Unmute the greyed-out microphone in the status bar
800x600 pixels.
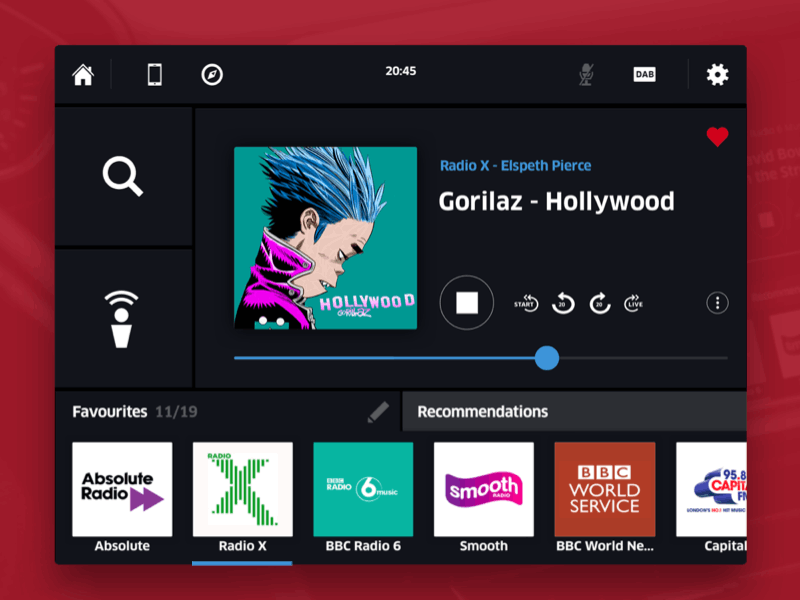click(587, 73)
